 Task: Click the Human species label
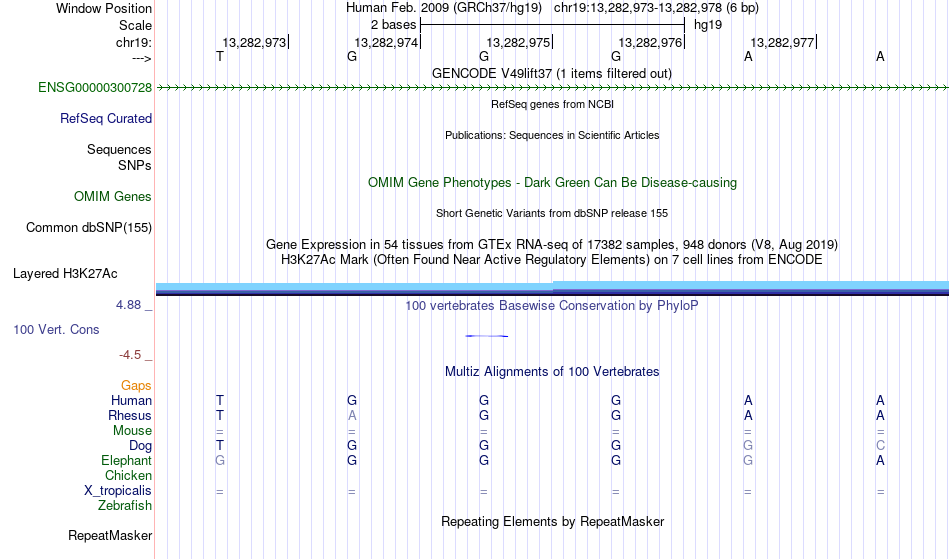131,401
